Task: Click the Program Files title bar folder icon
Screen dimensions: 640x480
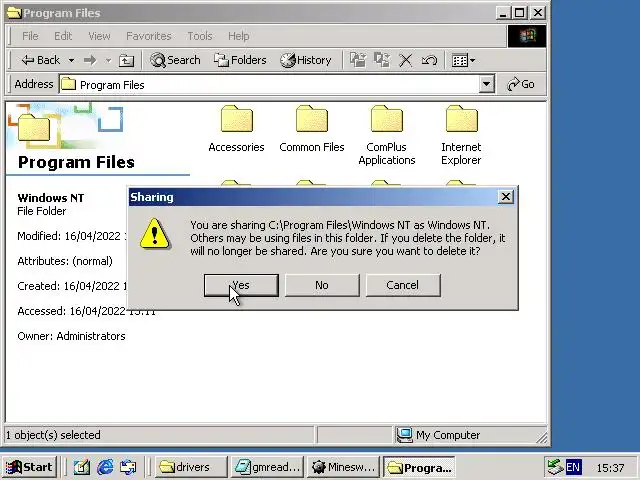Action: (x=13, y=13)
